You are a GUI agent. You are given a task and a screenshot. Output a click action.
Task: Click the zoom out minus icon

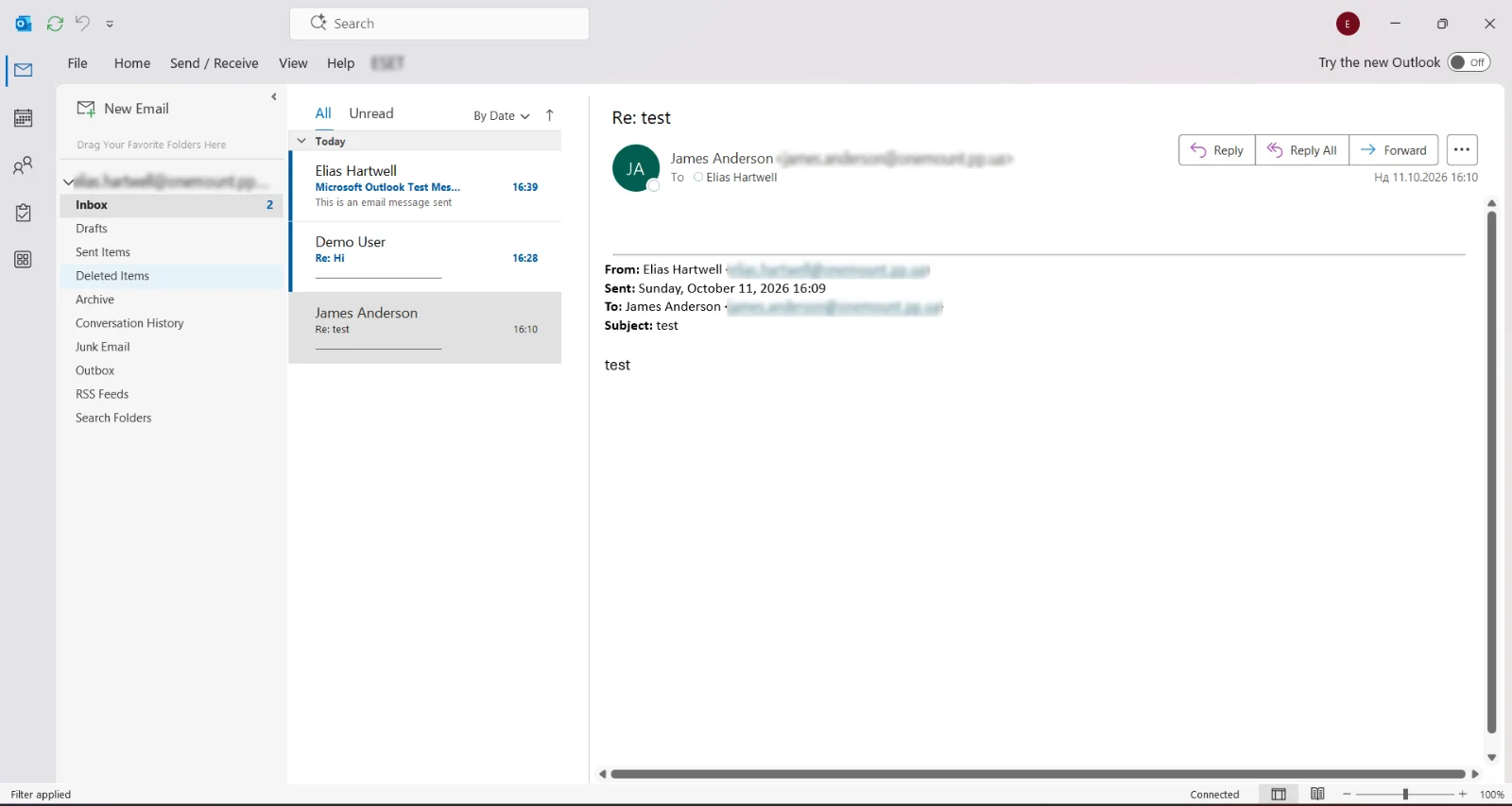pyautogui.click(x=1347, y=795)
